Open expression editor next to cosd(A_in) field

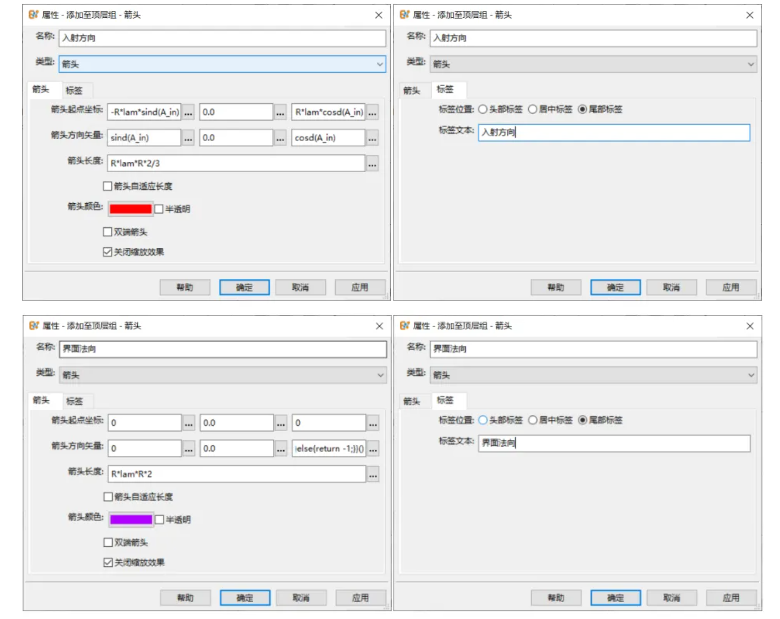pyautogui.click(x=373, y=138)
